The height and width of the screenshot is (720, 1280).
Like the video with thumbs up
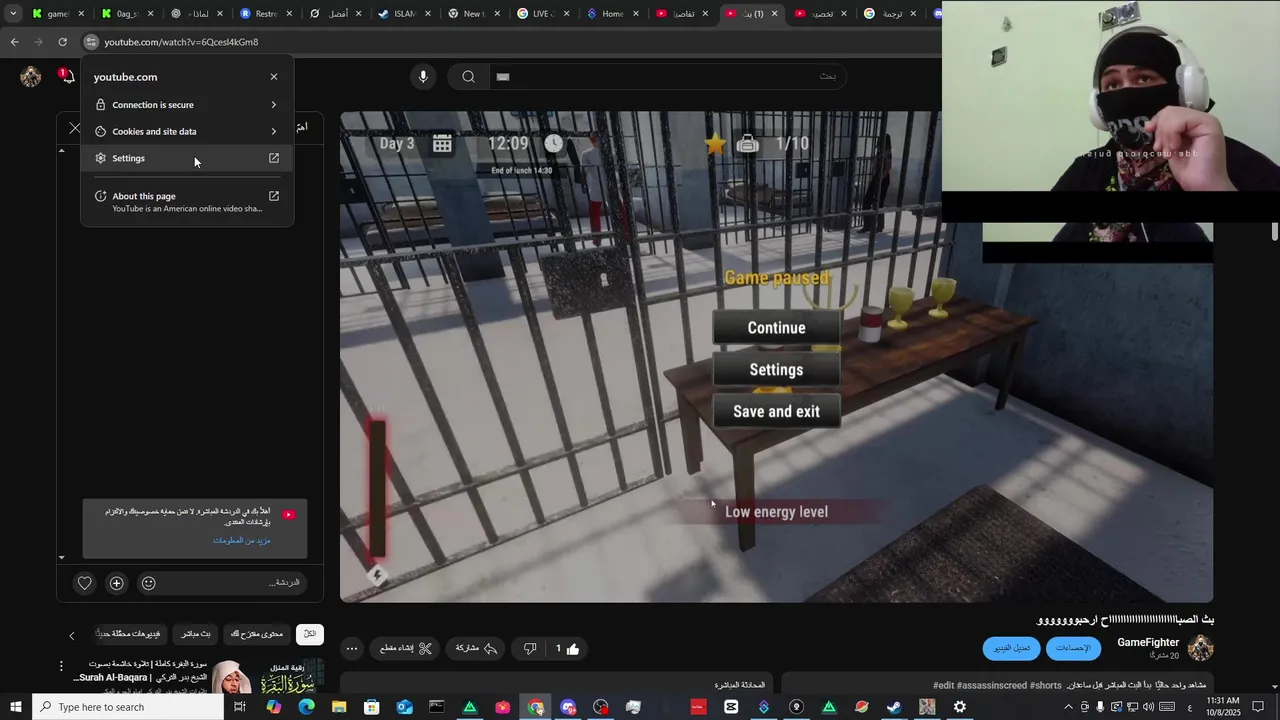(x=566, y=649)
